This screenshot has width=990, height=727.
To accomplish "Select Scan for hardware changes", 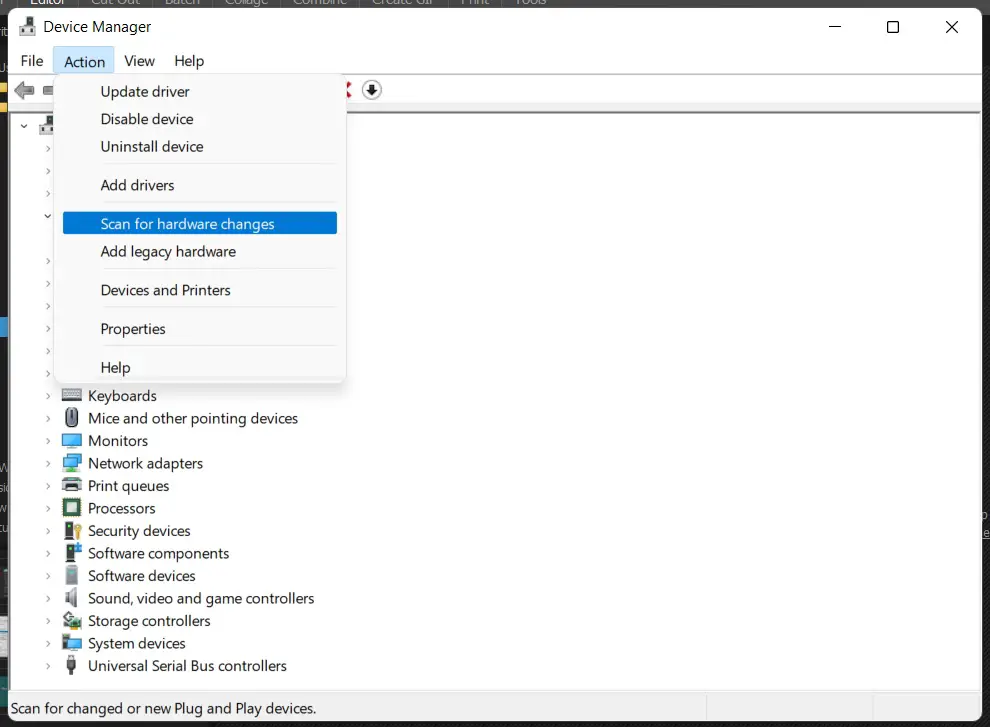I will pyautogui.click(x=200, y=224).
